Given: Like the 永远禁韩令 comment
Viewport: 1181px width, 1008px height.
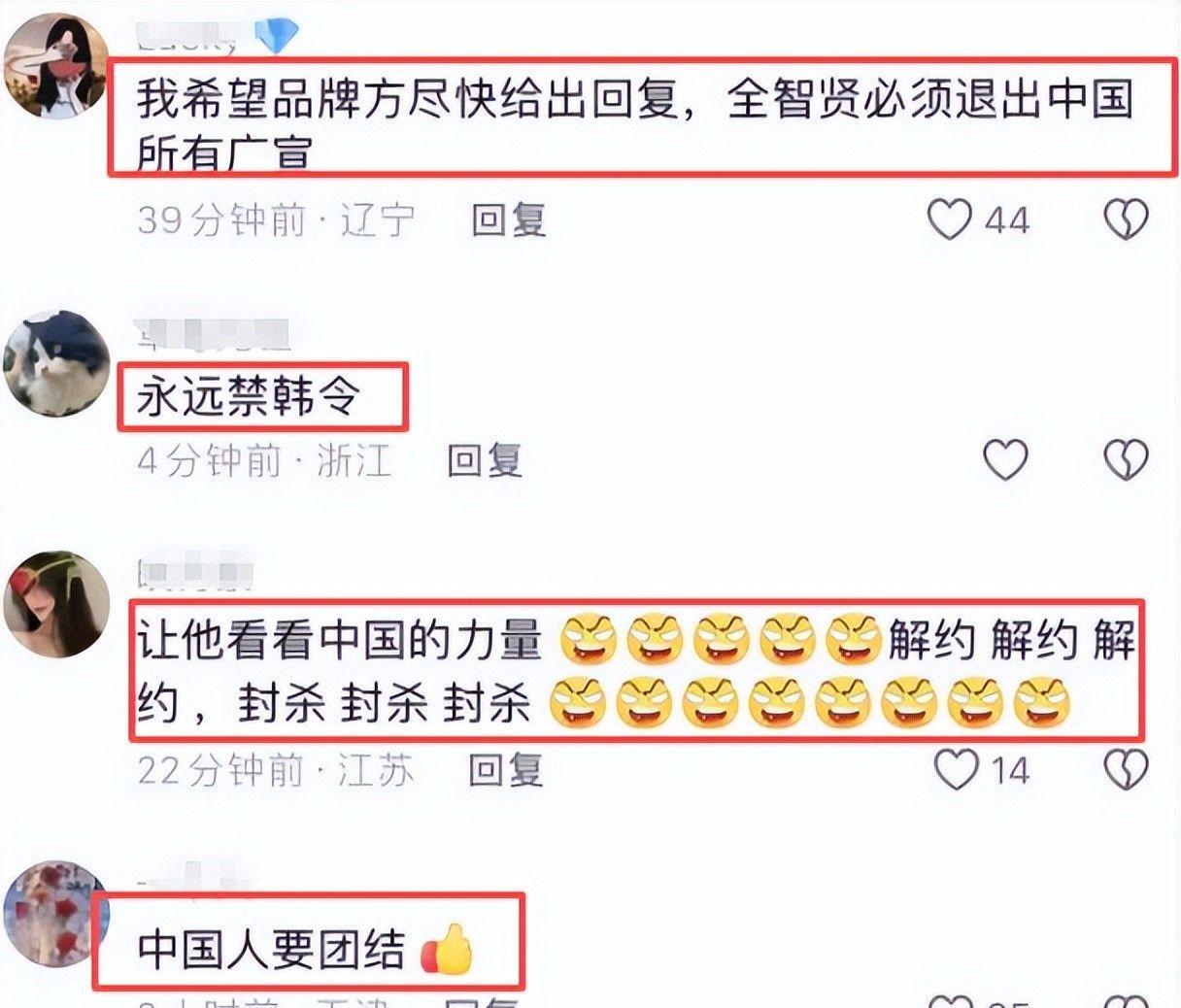Looking at the screenshot, I should (x=1005, y=459).
